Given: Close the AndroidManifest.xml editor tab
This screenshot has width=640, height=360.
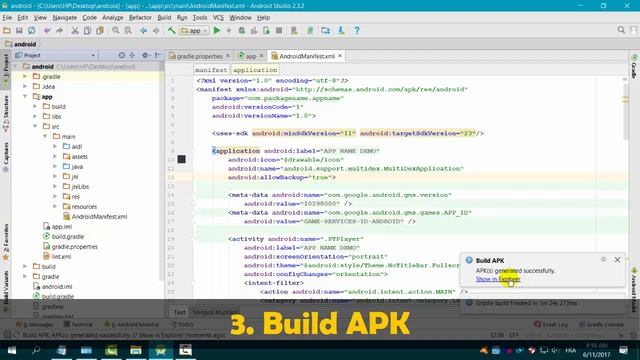Looking at the screenshot, I should point(340,56).
